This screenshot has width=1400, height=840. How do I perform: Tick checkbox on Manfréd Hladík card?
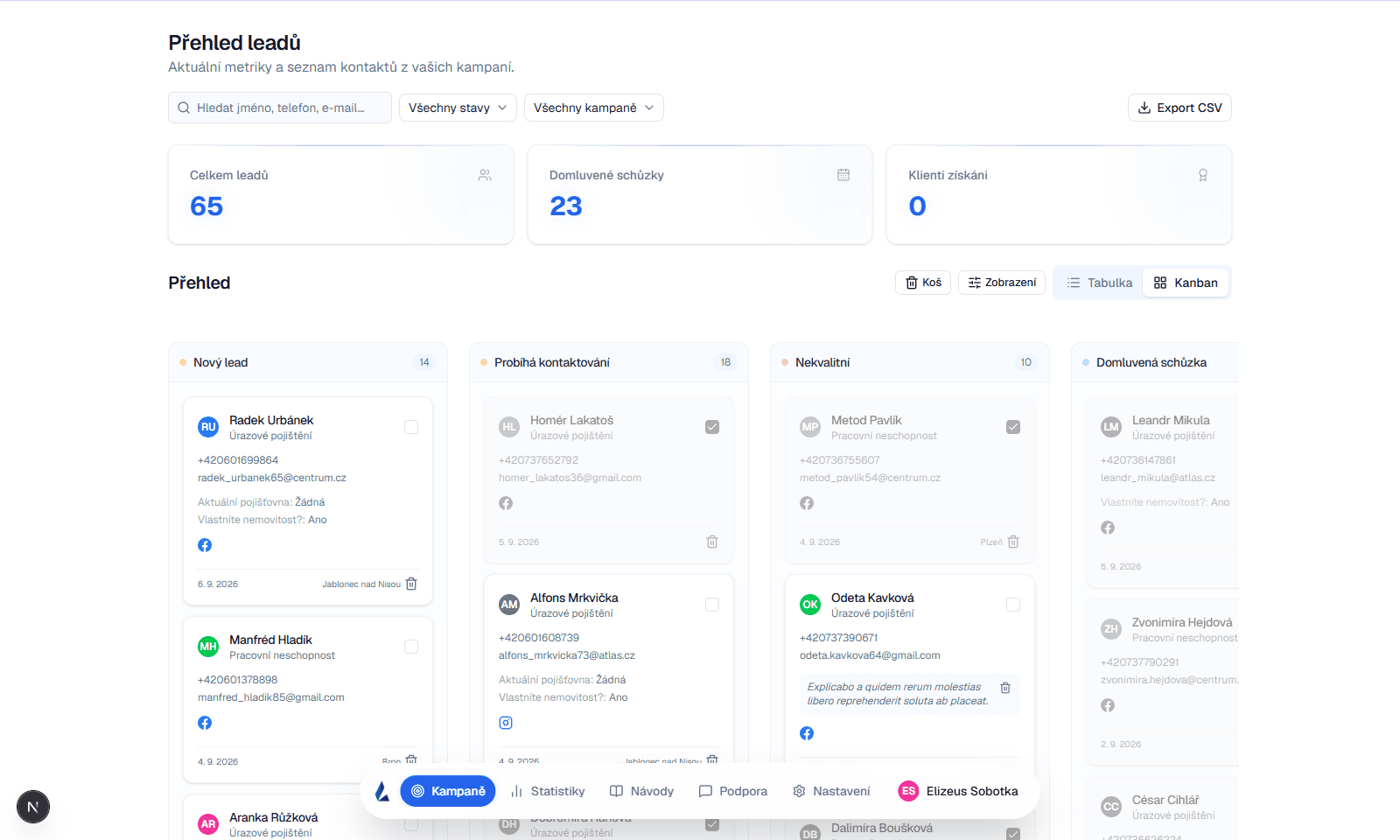(x=411, y=647)
